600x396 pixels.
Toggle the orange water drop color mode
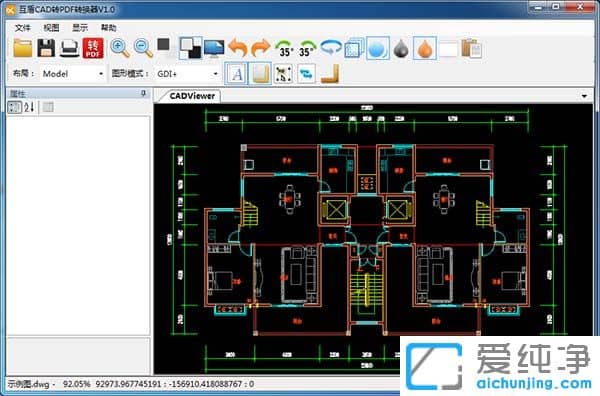(x=425, y=49)
